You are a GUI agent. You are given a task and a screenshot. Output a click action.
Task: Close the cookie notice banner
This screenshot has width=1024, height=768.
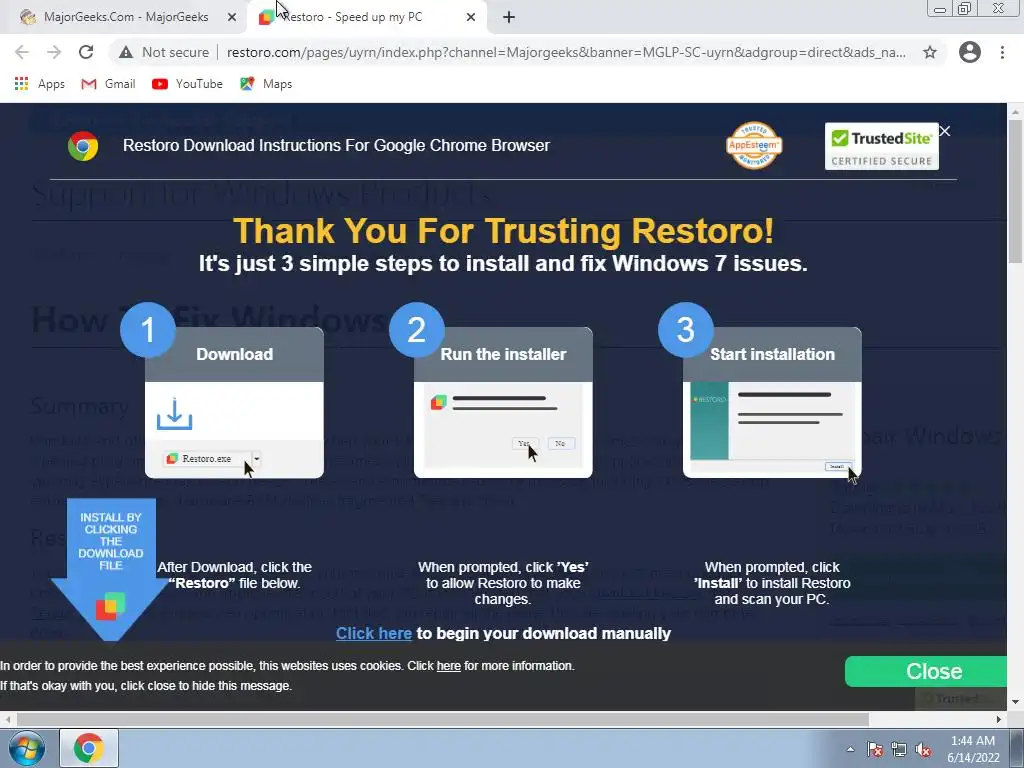tap(926, 671)
